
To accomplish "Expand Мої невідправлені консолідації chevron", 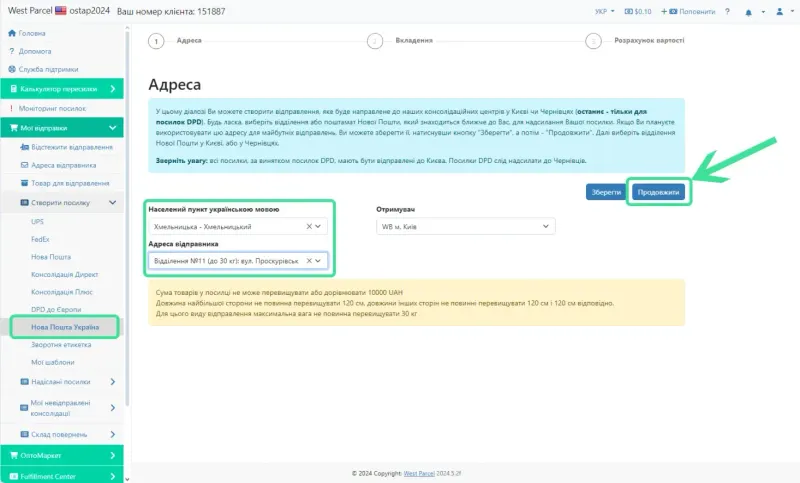I will click(112, 408).
